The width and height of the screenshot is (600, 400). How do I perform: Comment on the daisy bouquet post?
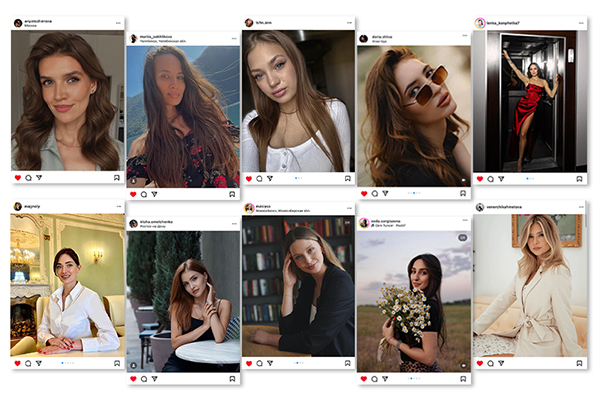tap(374, 379)
